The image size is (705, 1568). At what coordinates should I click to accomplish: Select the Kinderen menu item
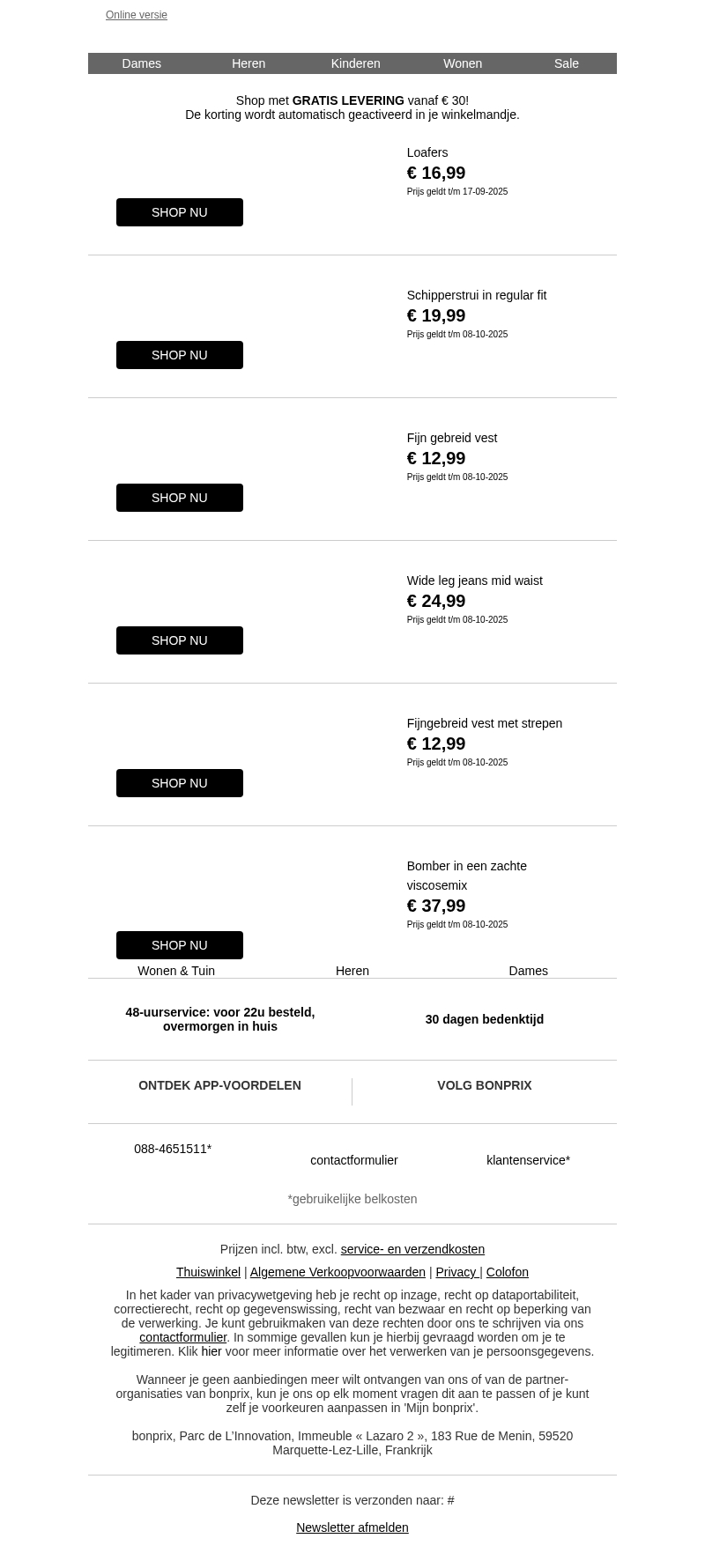[355, 63]
